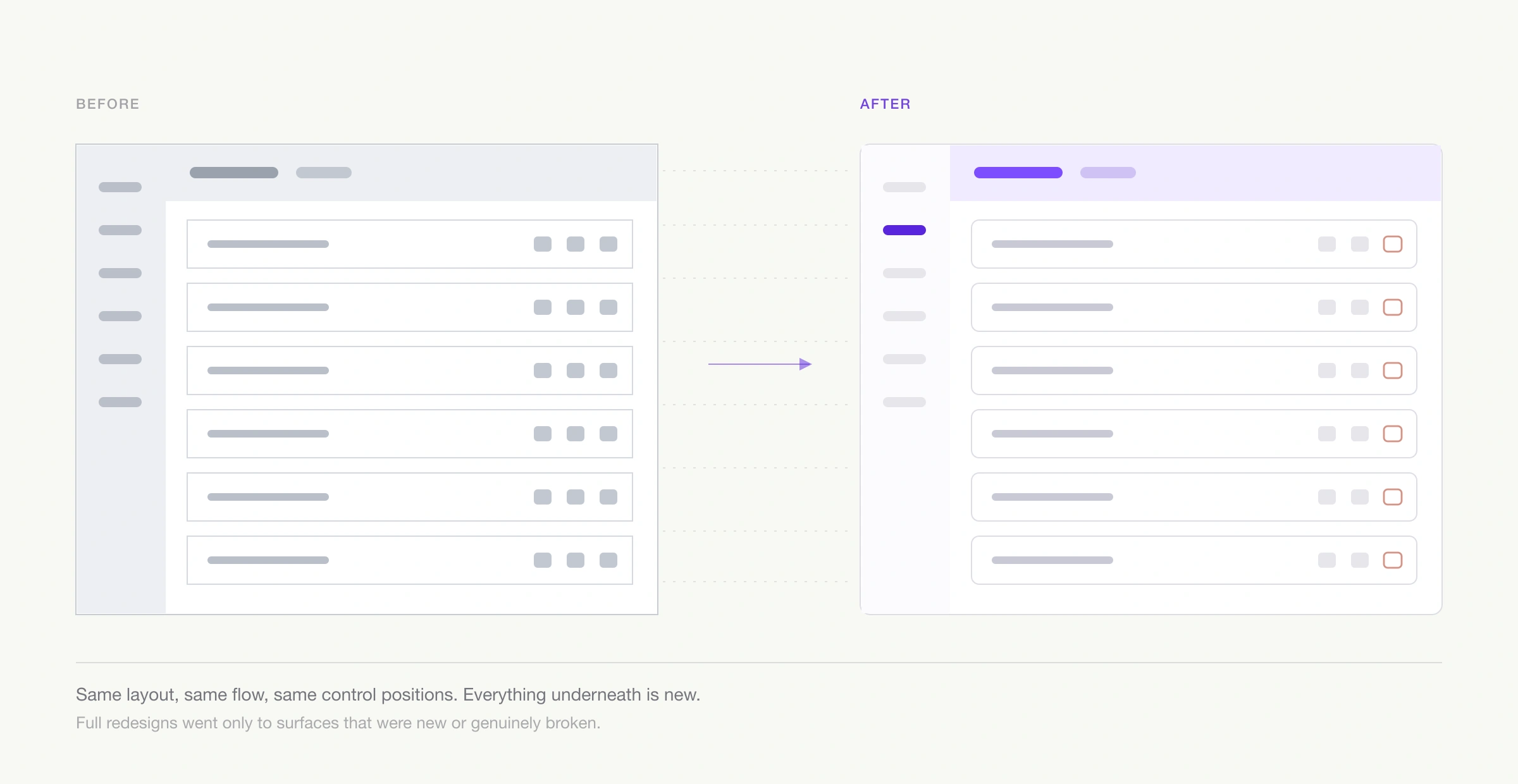
Task: Click the caption starting "Same layout, same flow"
Action: [388, 695]
